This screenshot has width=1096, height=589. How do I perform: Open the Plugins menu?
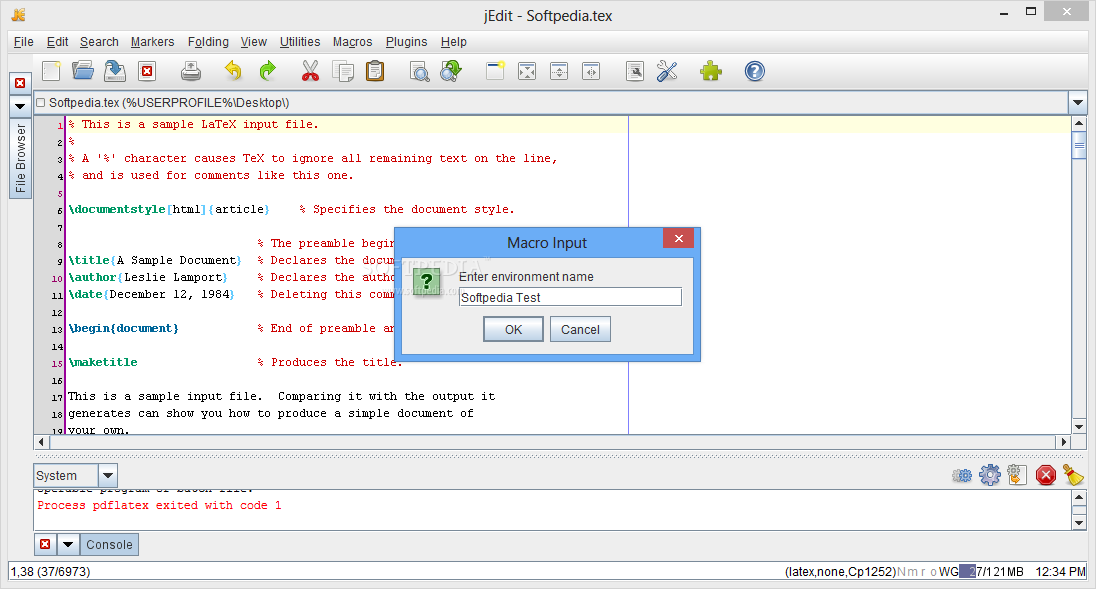coord(406,42)
